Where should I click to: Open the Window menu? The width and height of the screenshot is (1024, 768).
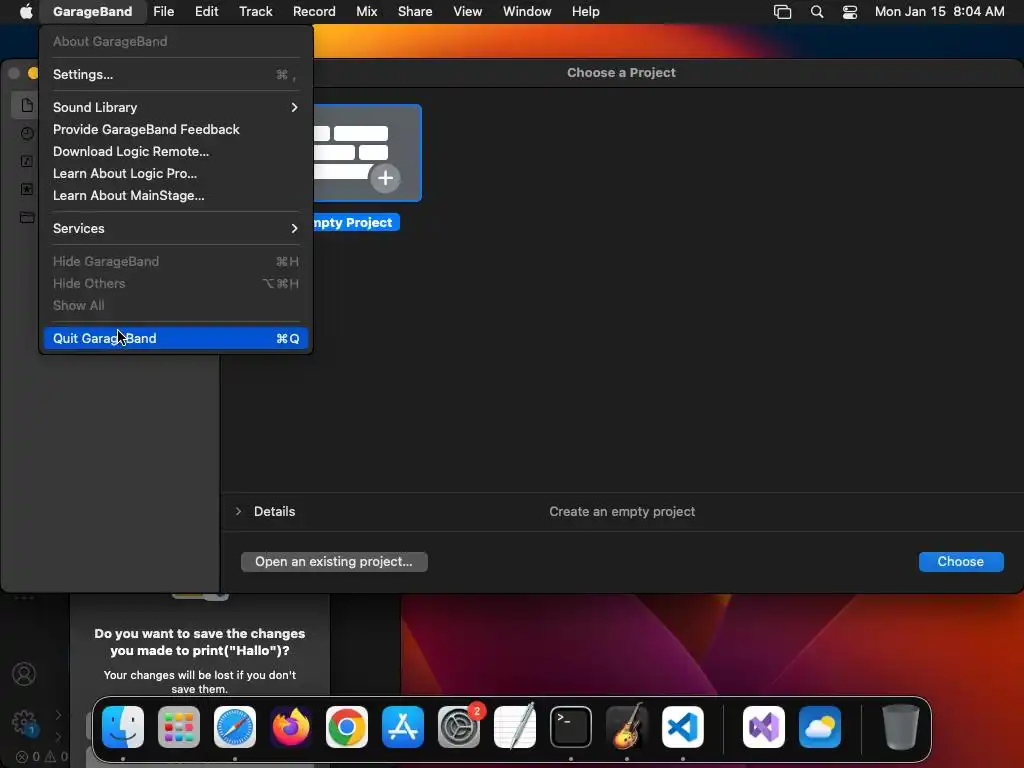pyautogui.click(x=527, y=12)
